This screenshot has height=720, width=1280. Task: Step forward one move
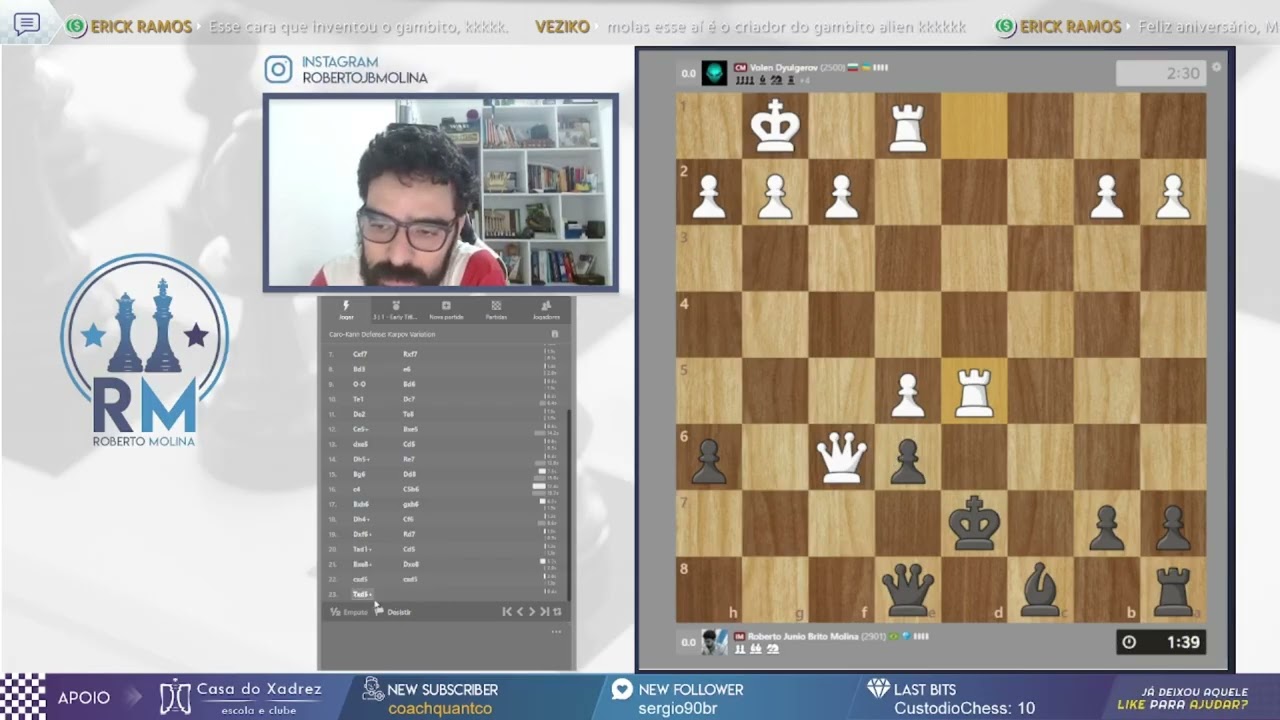(532, 611)
